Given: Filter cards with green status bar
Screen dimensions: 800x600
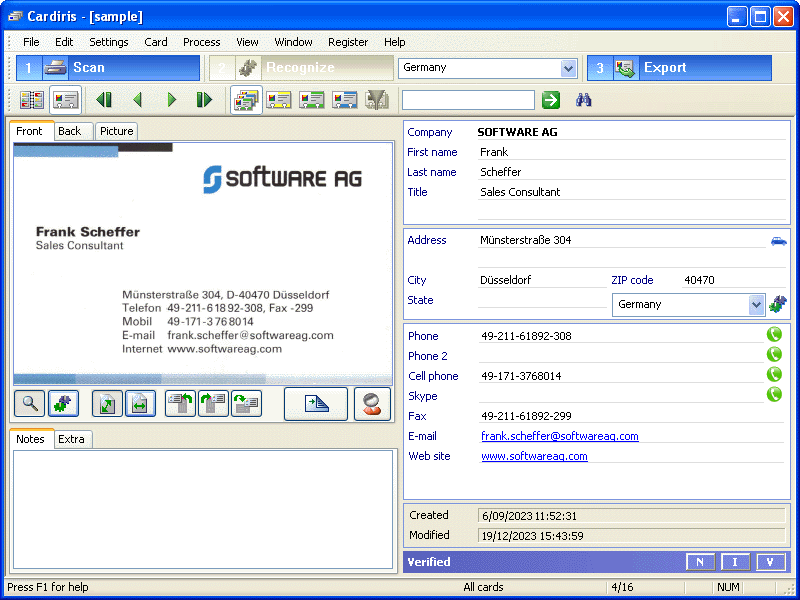Looking at the screenshot, I should point(312,100).
